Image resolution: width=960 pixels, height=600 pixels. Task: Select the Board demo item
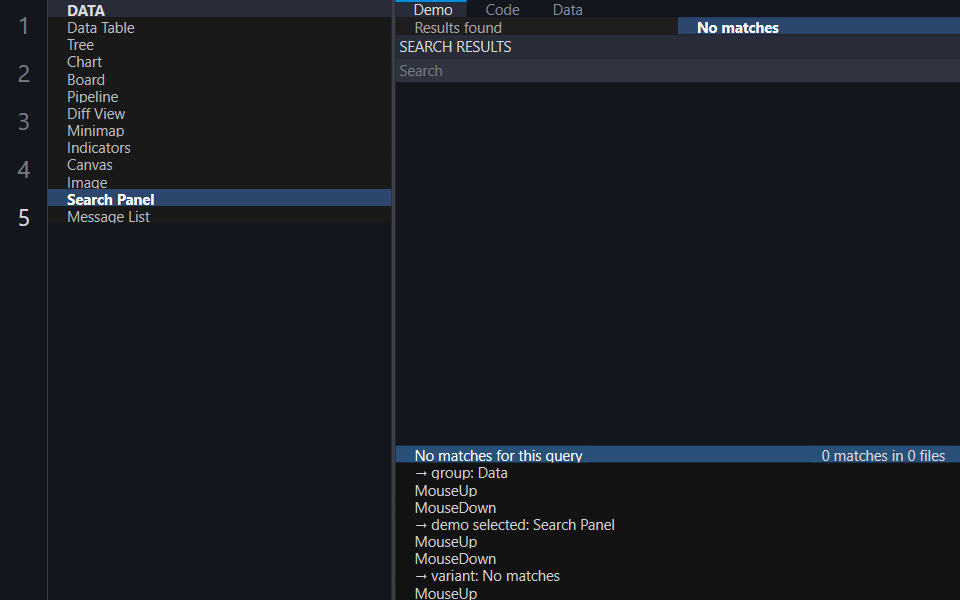pyautogui.click(x=219, y=80)
